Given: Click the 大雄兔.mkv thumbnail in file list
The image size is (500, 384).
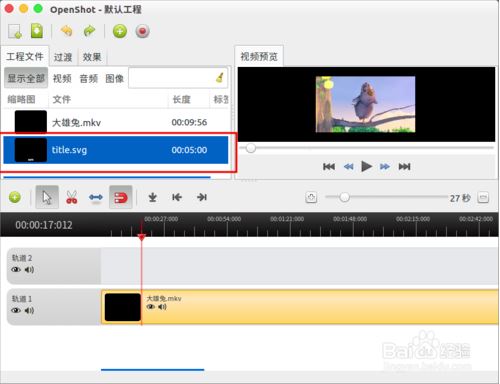Looking at the screenshot, I should 31,122.
